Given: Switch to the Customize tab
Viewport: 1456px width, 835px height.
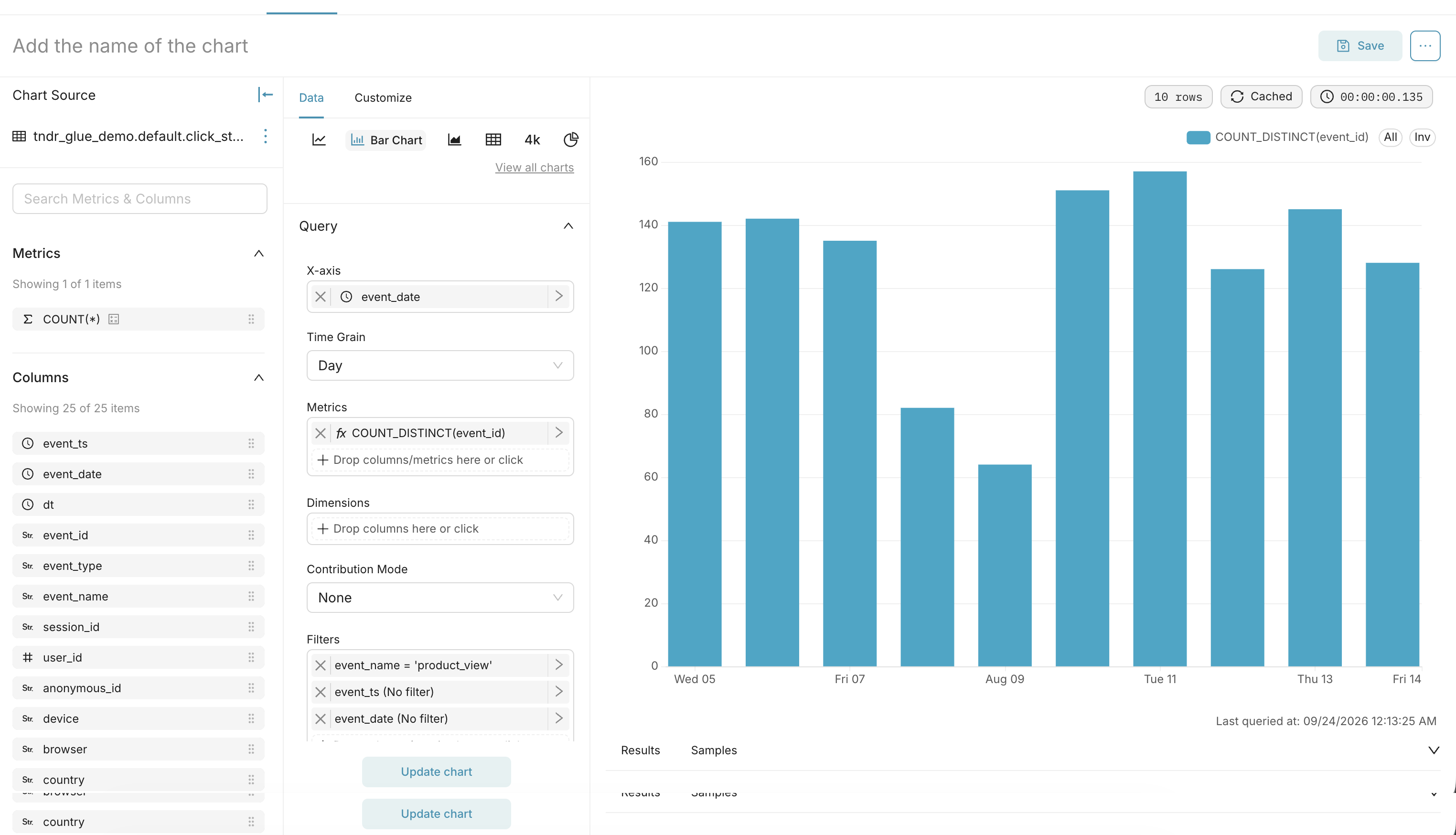Looking at the screenshot, I should tap(383, 97).
